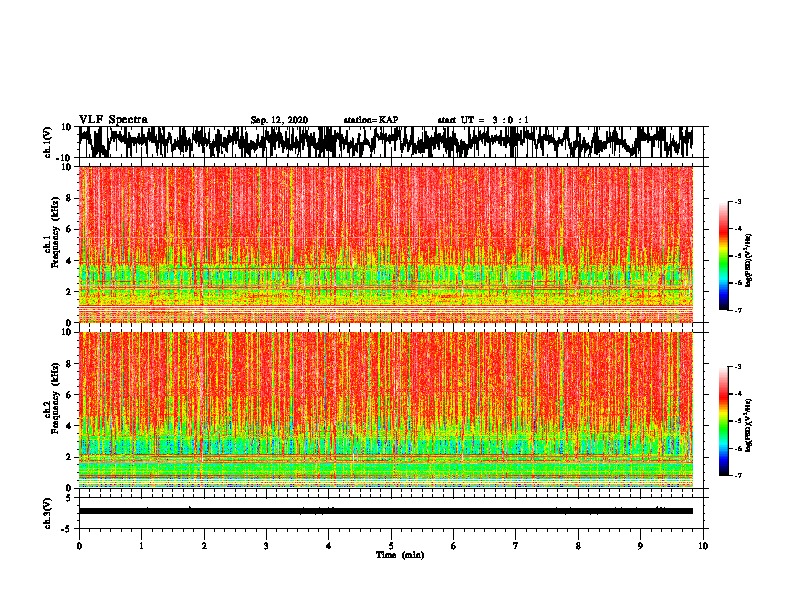This screenshot has width=792, height=612.
Task: Select the "start UT = 3 : 0 : 1" text
Action: tap(483, 120)
